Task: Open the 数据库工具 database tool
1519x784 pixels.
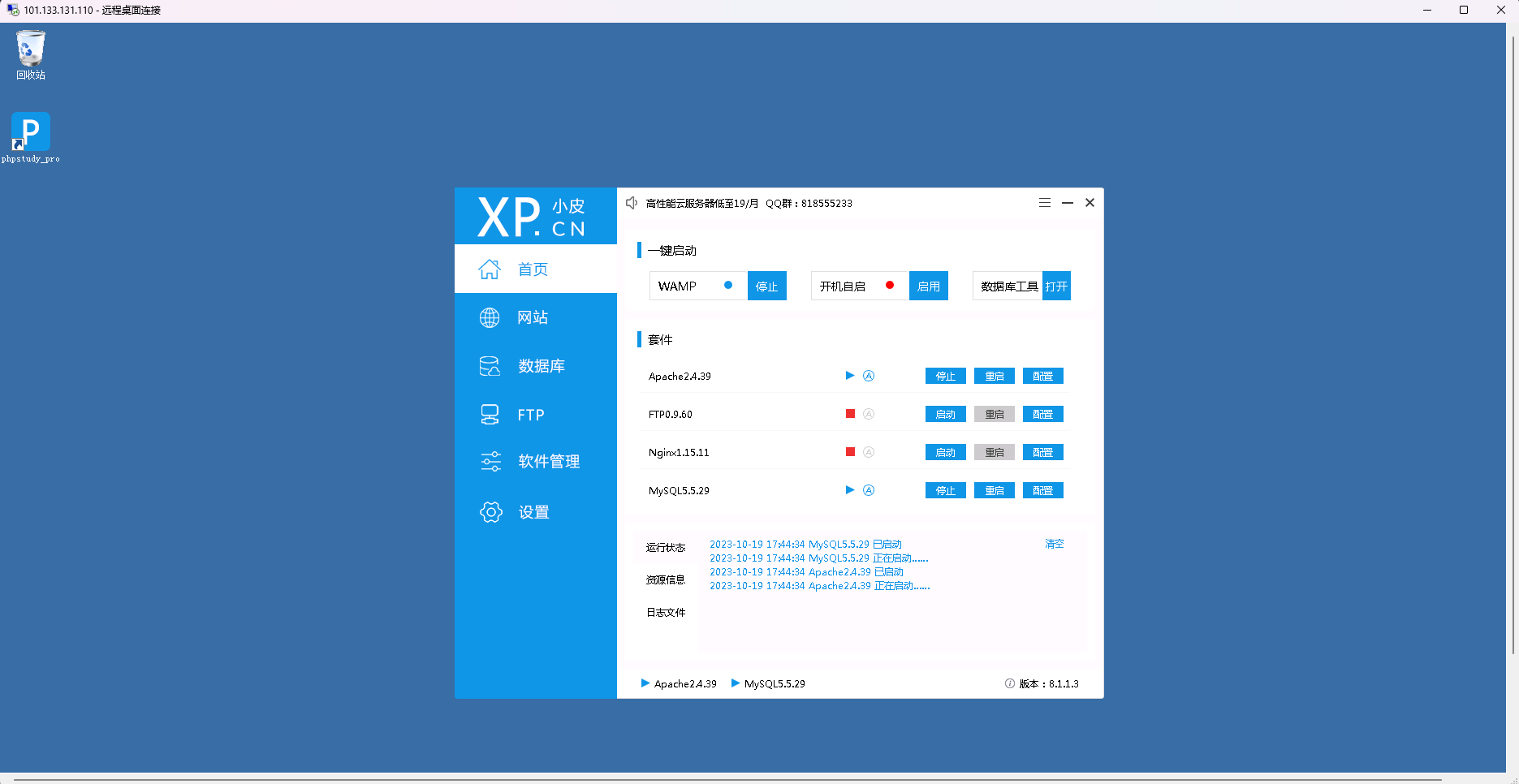Action: pyautogui.click(x=1056, y=286)
